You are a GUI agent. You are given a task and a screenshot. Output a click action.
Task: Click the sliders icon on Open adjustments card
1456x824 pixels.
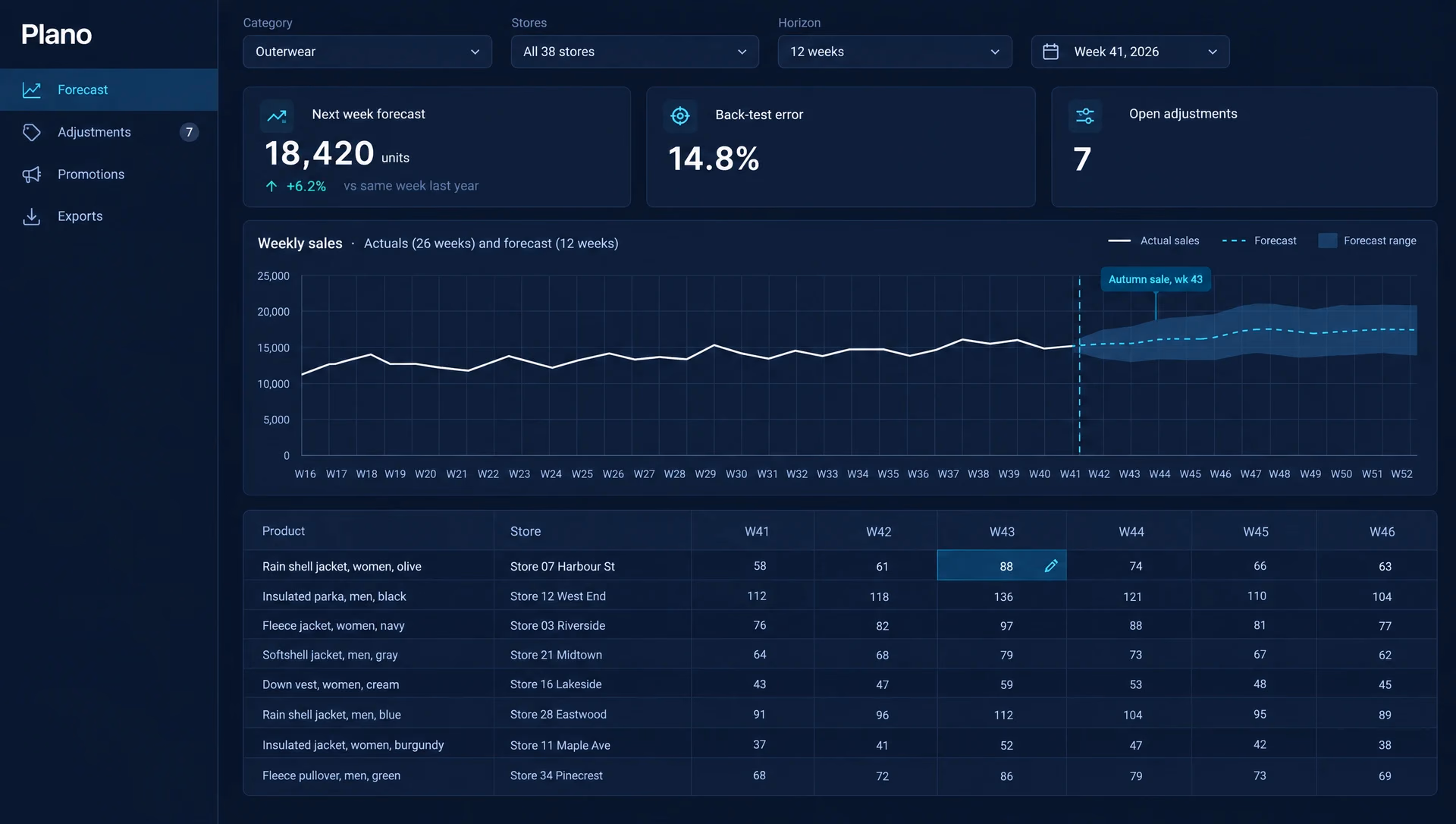pyautogui.click(x=1085, y=115)
